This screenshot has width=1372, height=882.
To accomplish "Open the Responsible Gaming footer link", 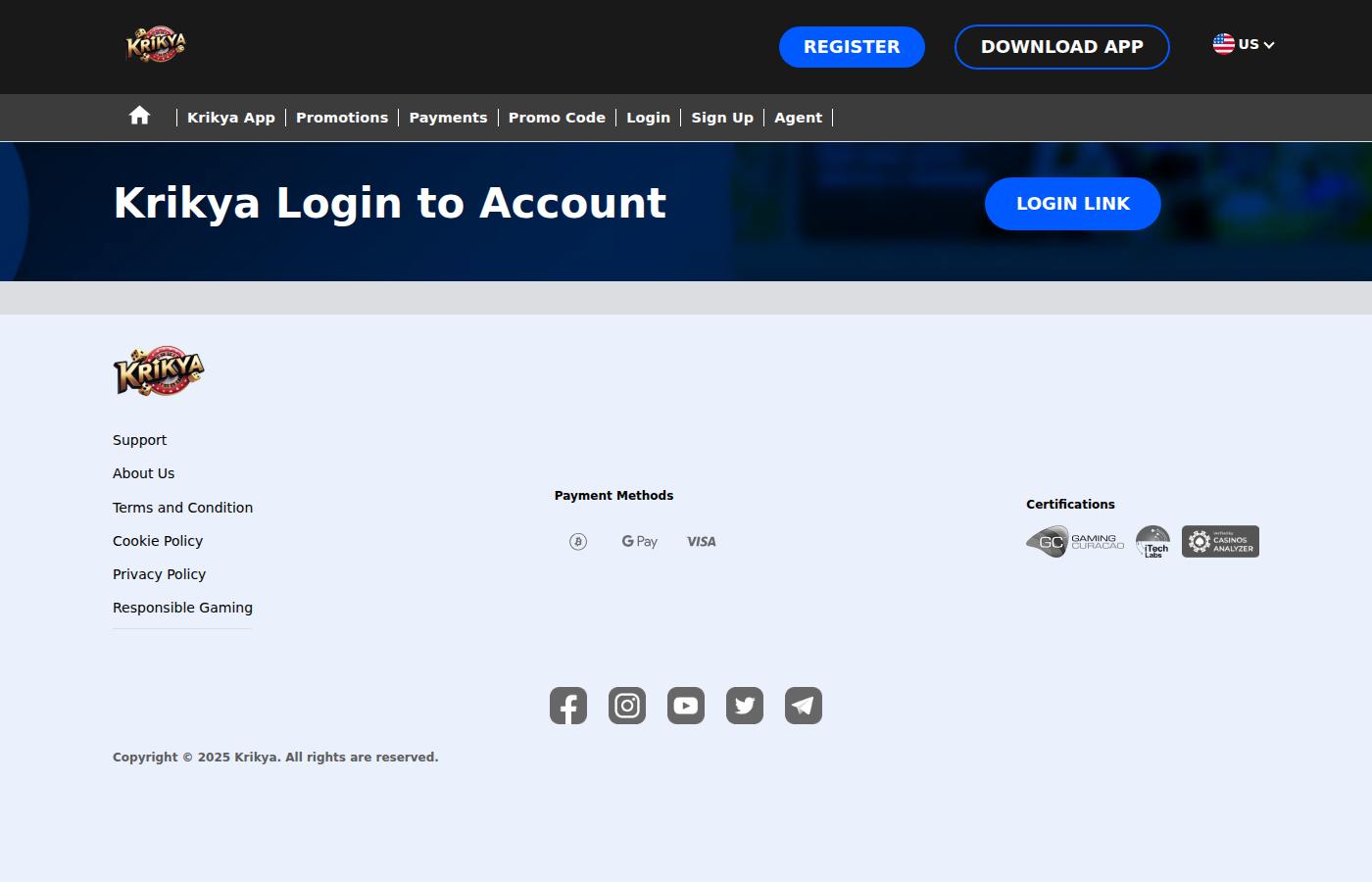I will click(182, 608).
